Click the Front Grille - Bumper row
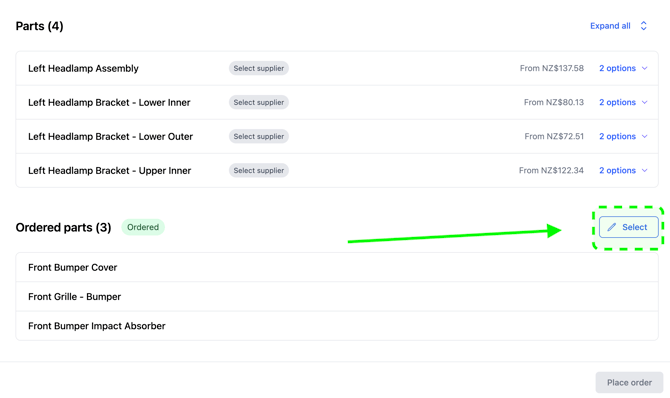Image resolution: width=670 pixels, height=398 pixels. click(337, 296)
